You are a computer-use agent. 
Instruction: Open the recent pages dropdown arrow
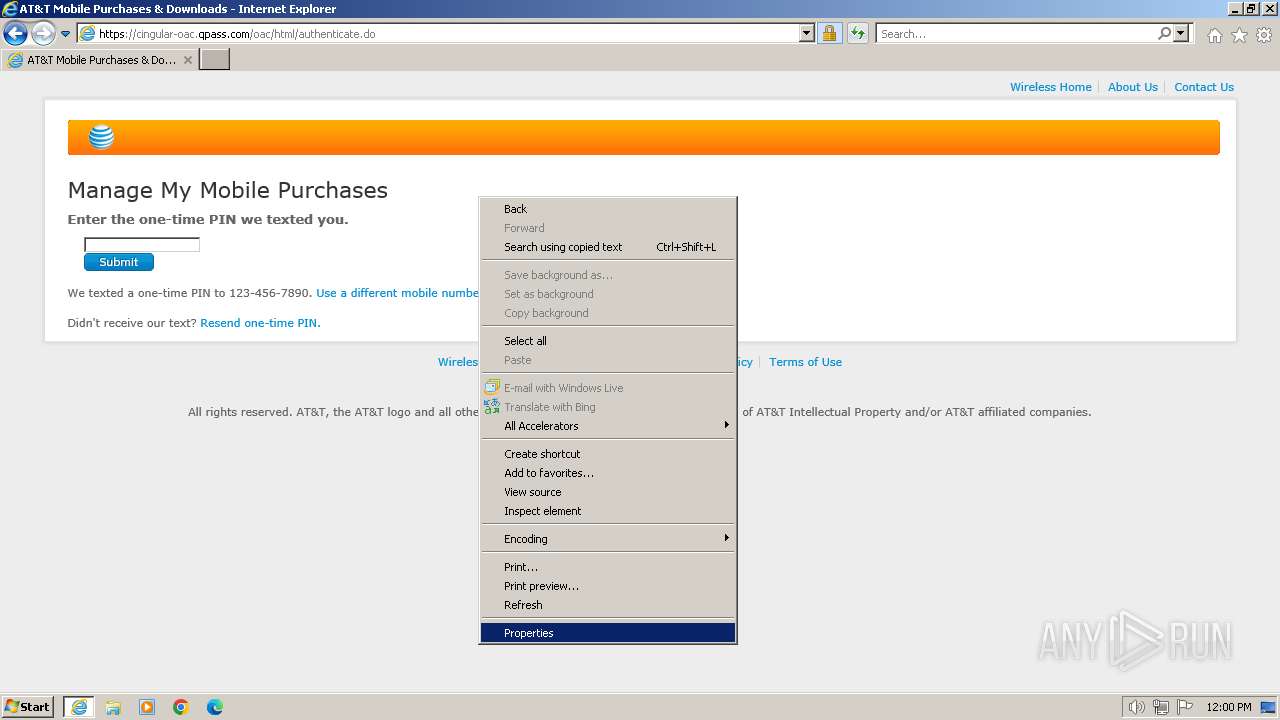click(66, 34)
